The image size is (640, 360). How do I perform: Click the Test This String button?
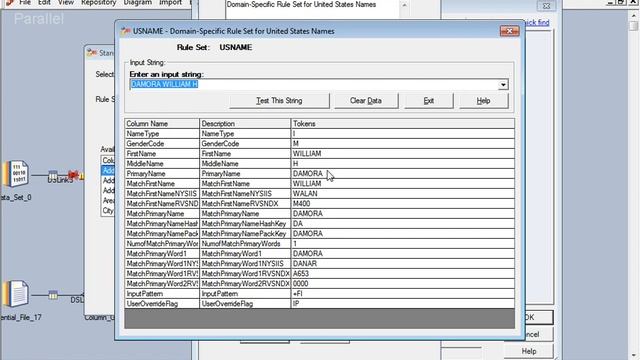pyautogui.click(x=279, y=100)
